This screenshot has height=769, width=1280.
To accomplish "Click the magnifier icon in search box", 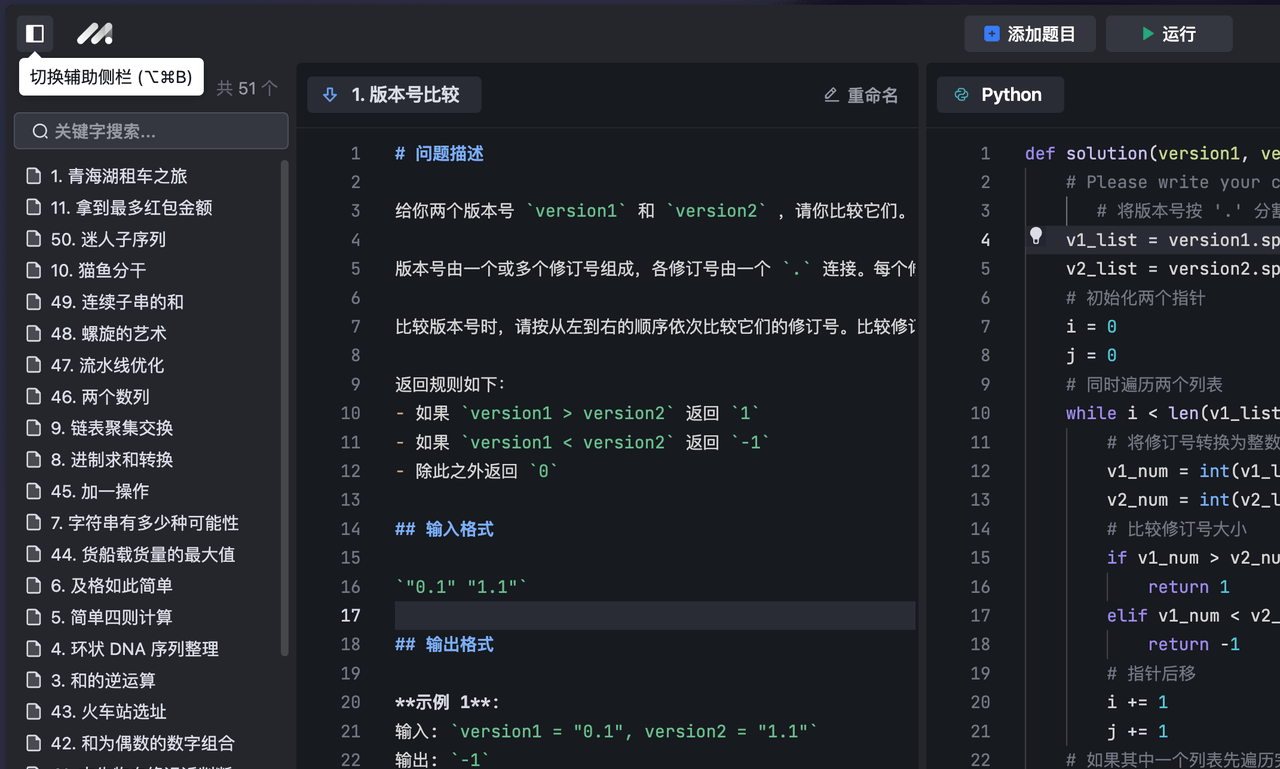I will 40,131.
